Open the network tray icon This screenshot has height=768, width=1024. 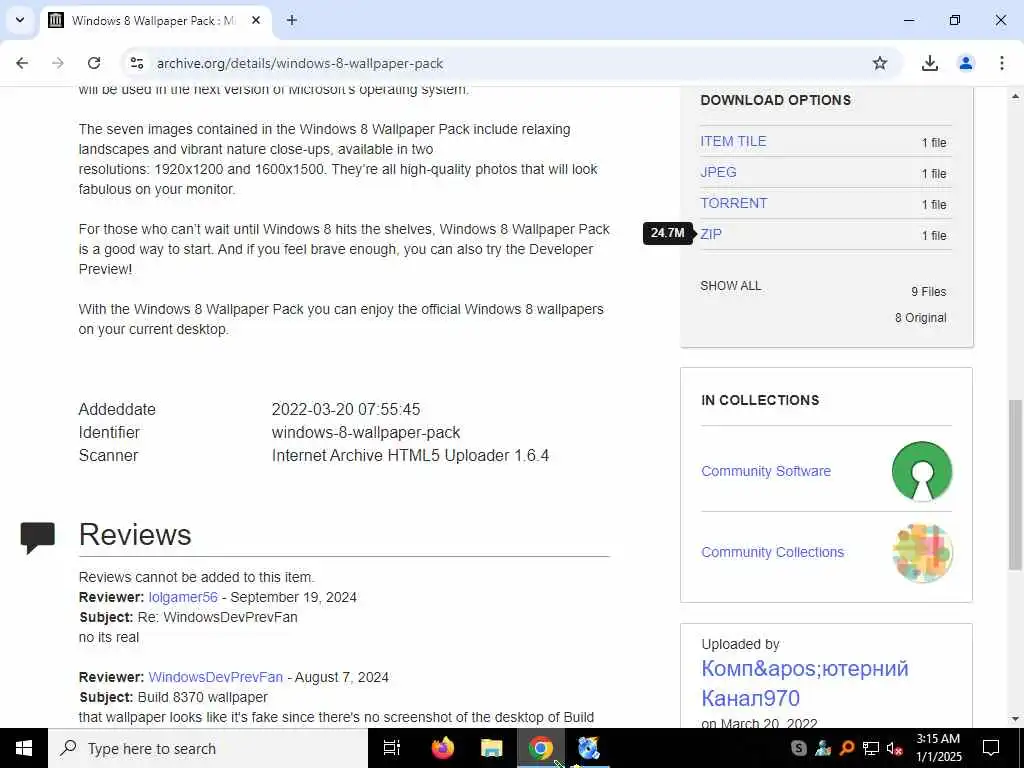(x=871, y=748)
